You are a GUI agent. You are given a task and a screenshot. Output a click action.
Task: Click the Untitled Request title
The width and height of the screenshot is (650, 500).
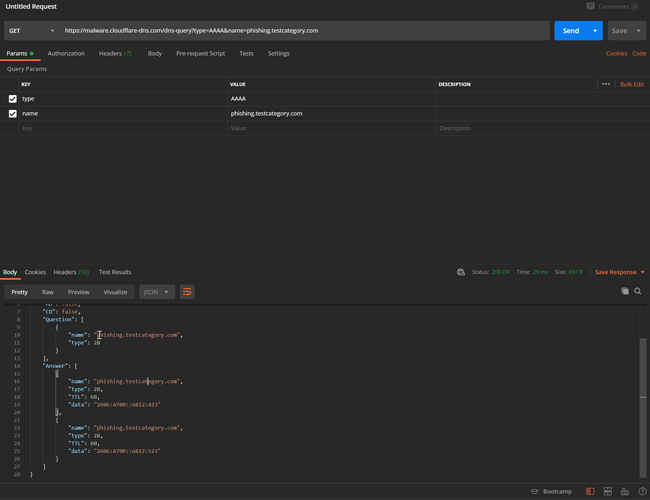[31, 7]
